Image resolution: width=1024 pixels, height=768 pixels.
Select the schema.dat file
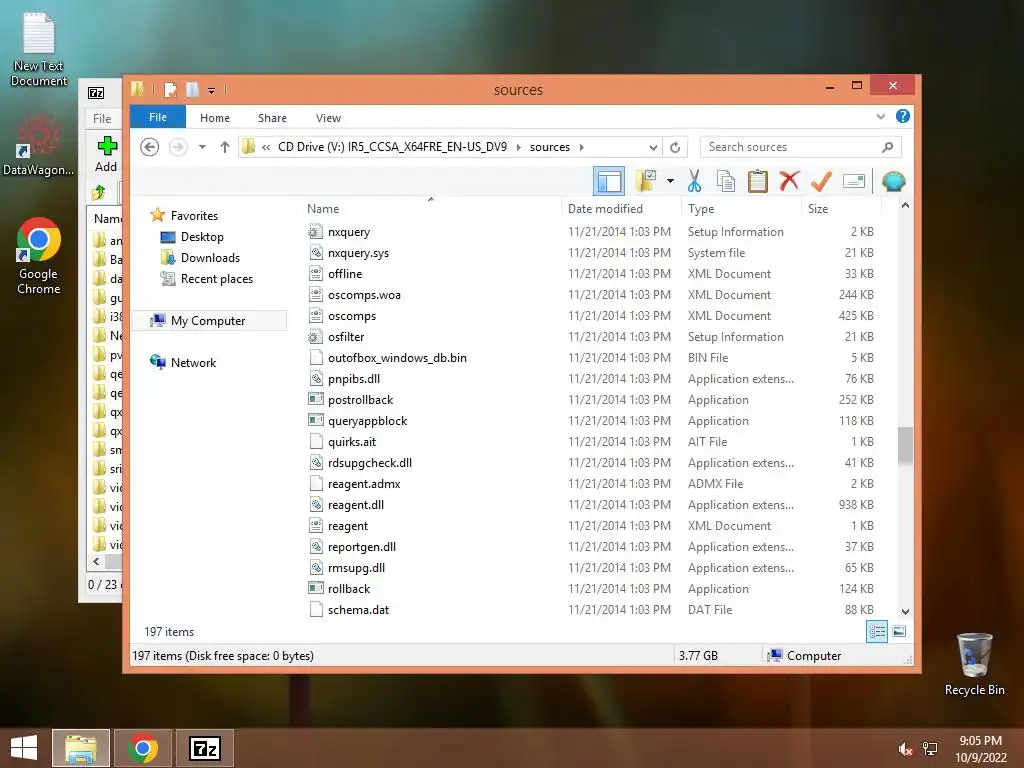(358, 609)
